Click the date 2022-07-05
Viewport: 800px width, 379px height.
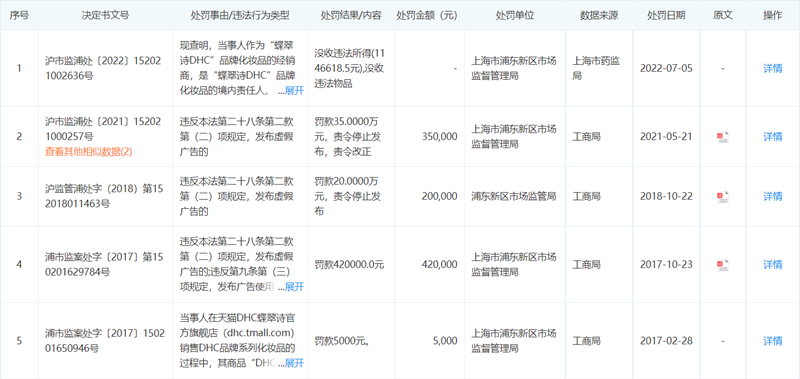666,68
